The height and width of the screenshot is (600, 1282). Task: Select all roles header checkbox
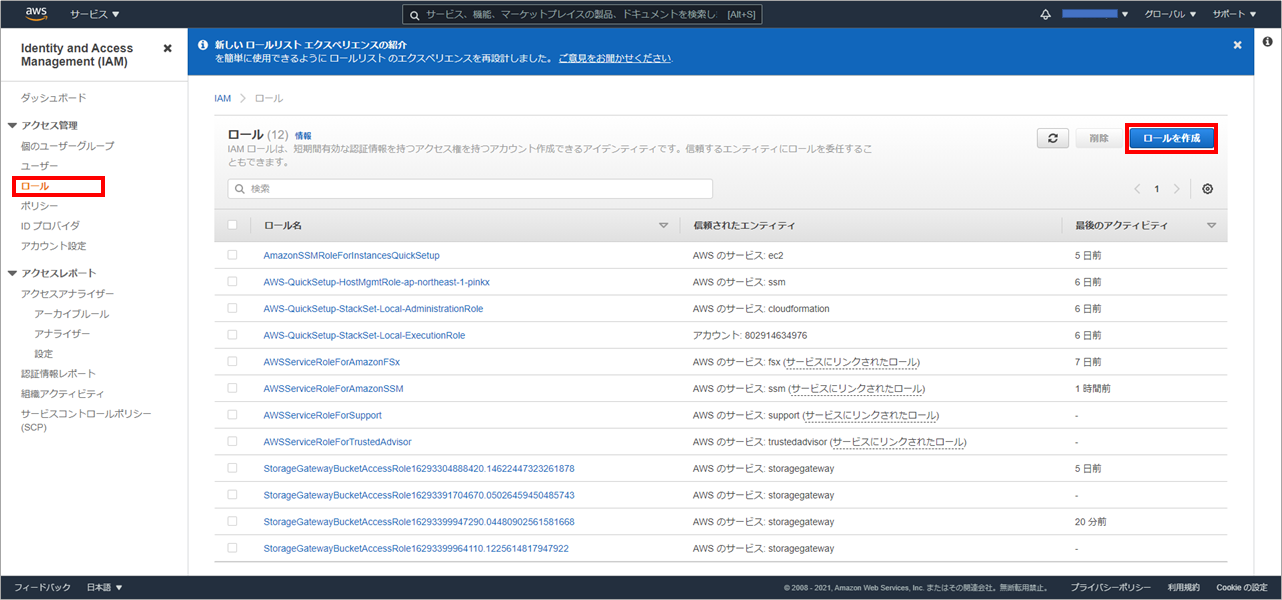click(232, 225)
